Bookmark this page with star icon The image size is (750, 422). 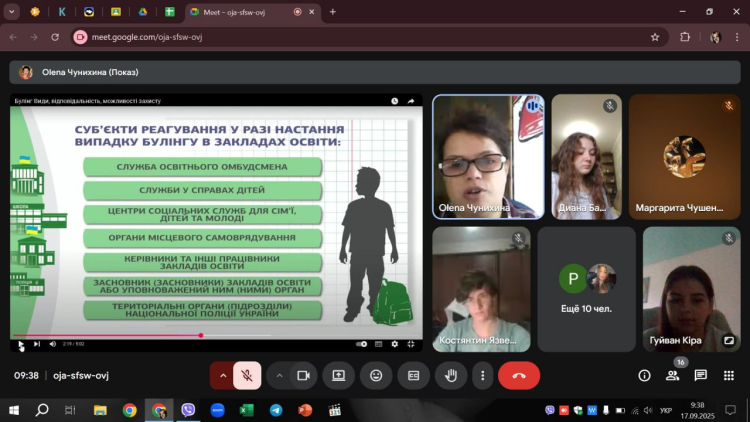click(x=655, y=37)
